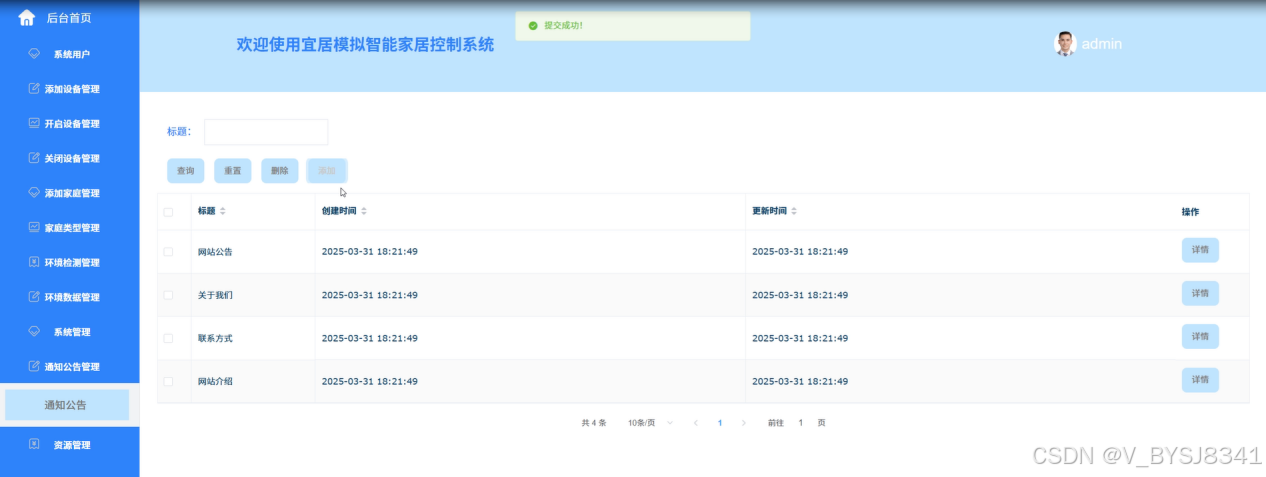Screen dimensions: 1266x477
Task: Open the 系统管理 menu
Action: (70, 331)
